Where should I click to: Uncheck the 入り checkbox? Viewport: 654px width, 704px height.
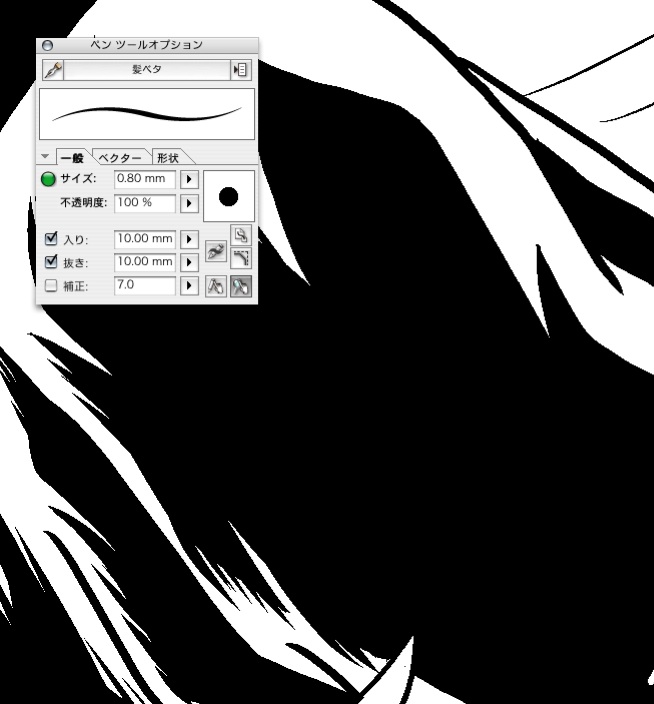pos(51,238)
